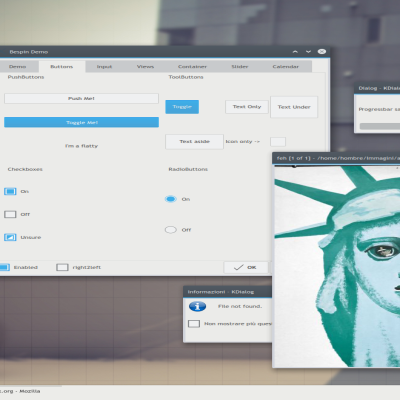Switch to the Demo tab
This screenshot has height=400, width=400.
point(18,67)
